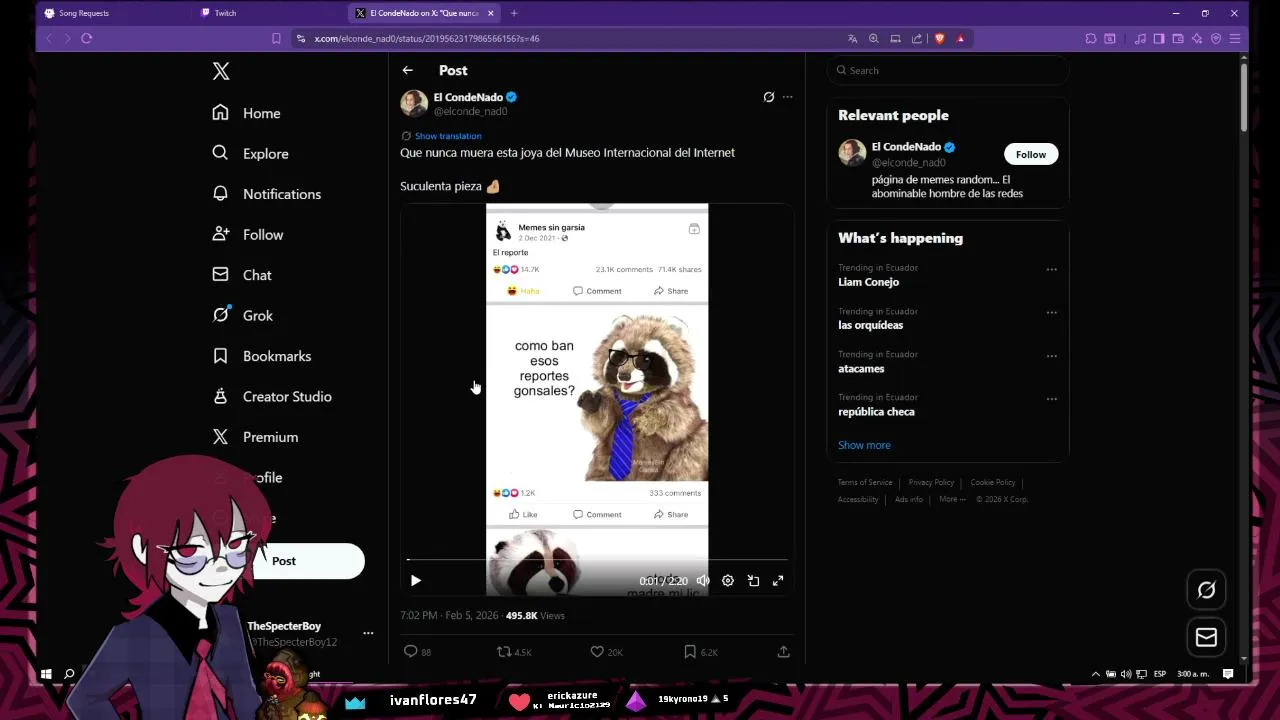Enter fullscreen on the video

click(778, 581)
